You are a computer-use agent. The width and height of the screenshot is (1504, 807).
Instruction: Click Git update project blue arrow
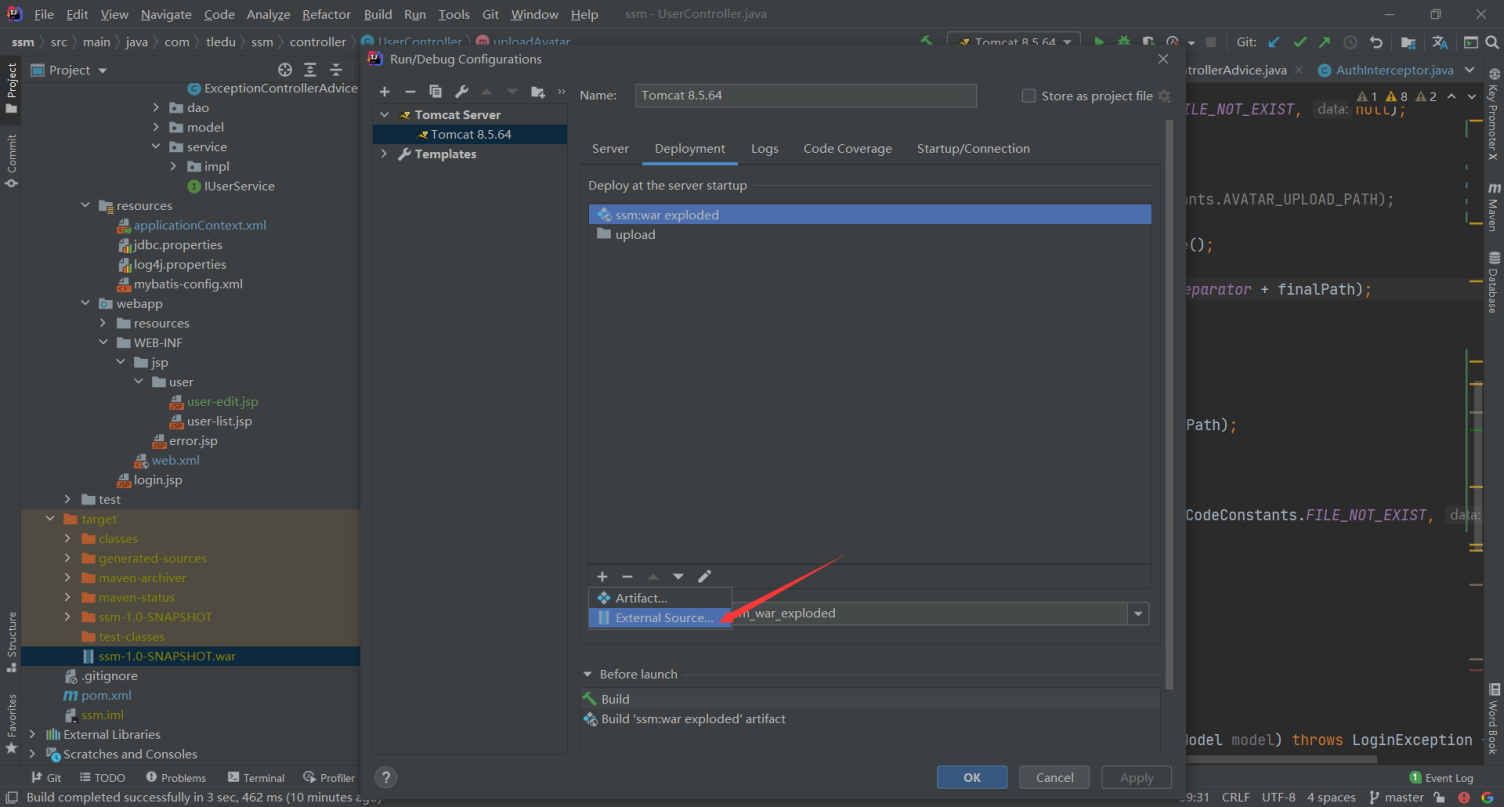tap(1274, 42)
